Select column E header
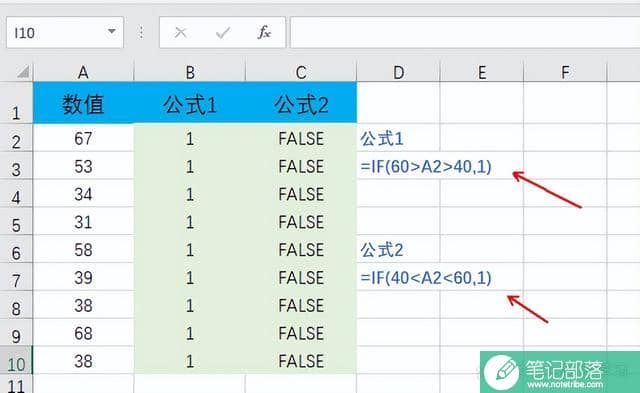 (482, 72)
